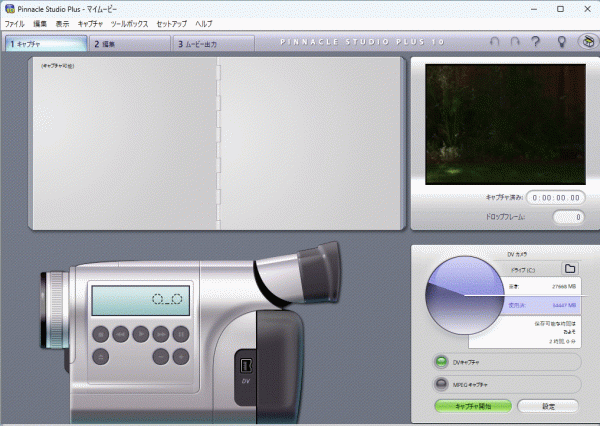Open the セットアップ menu
Screen dimensions: 600x426
click(172, 24)
